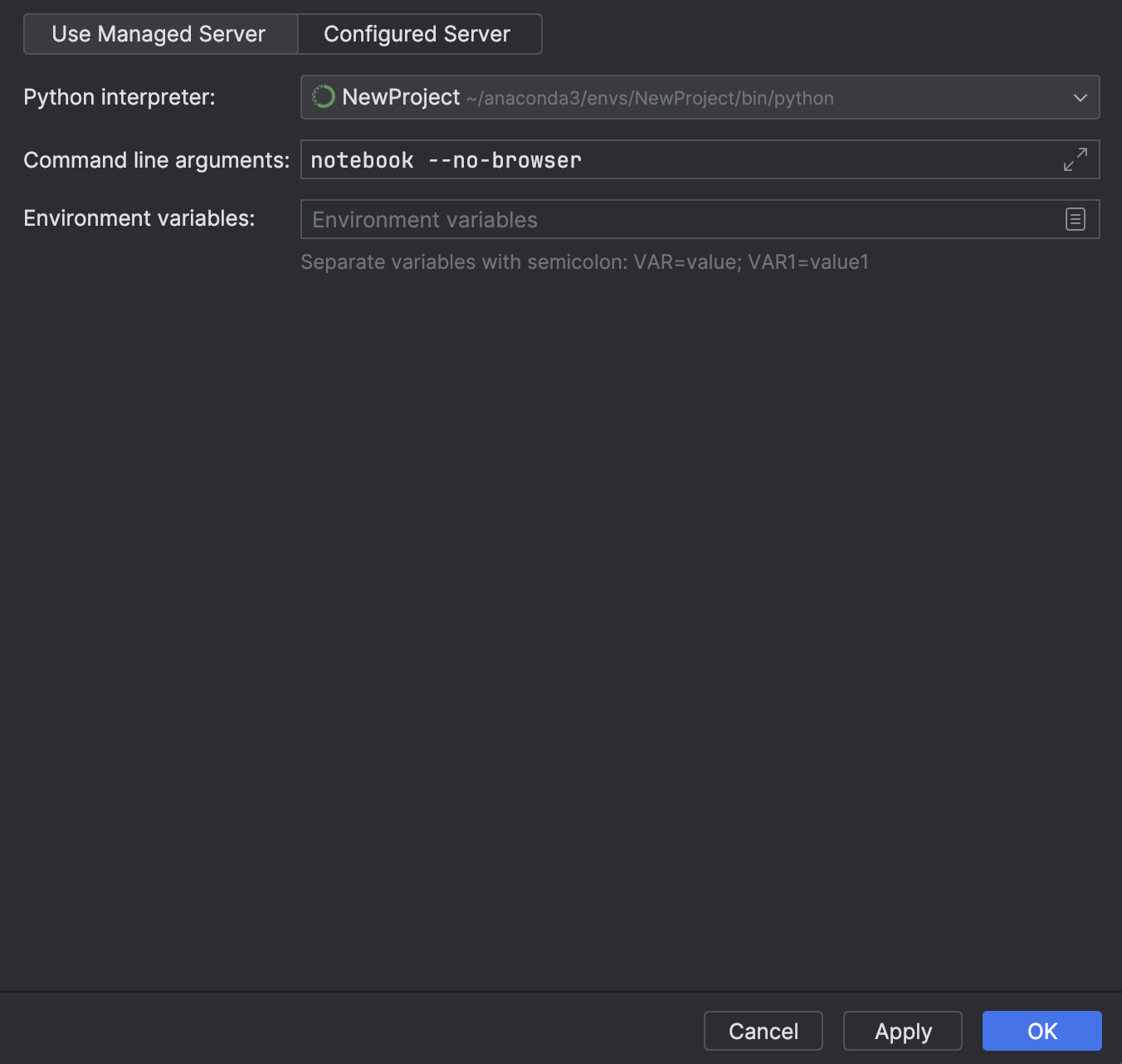
Task: Click the conda icon beside NewProject
Action: tap(324, 97)
